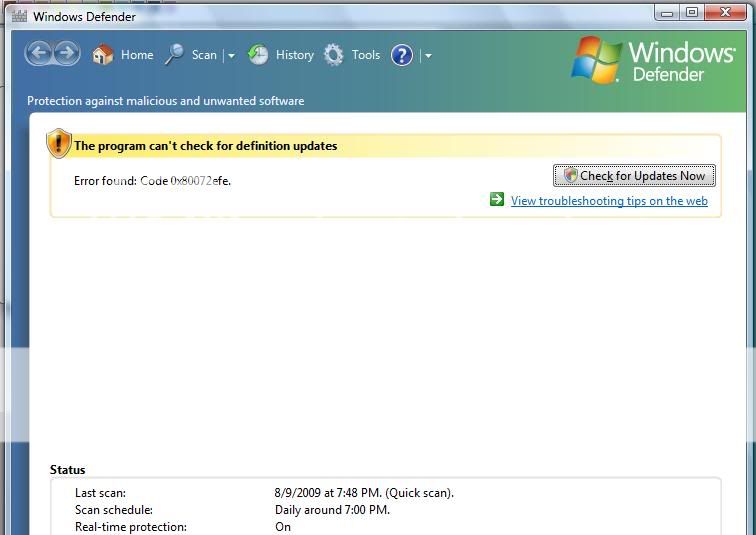Click the Home house icon

[x=102, y=55]
